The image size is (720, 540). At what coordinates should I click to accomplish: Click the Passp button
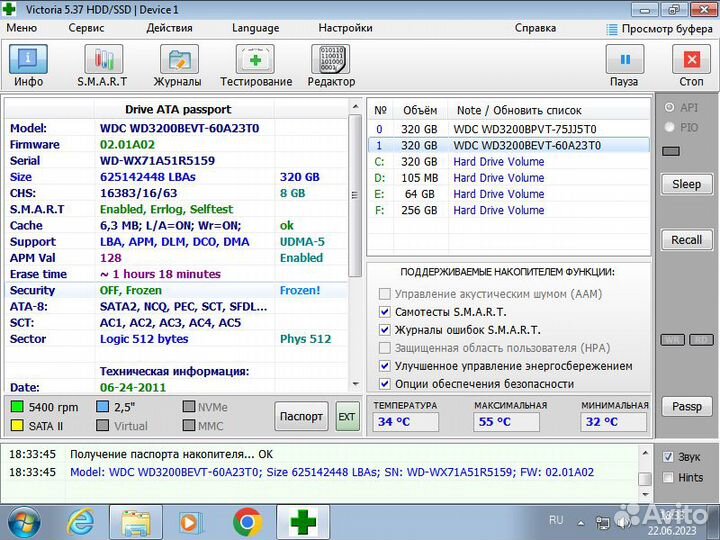[x=687, y=406]
